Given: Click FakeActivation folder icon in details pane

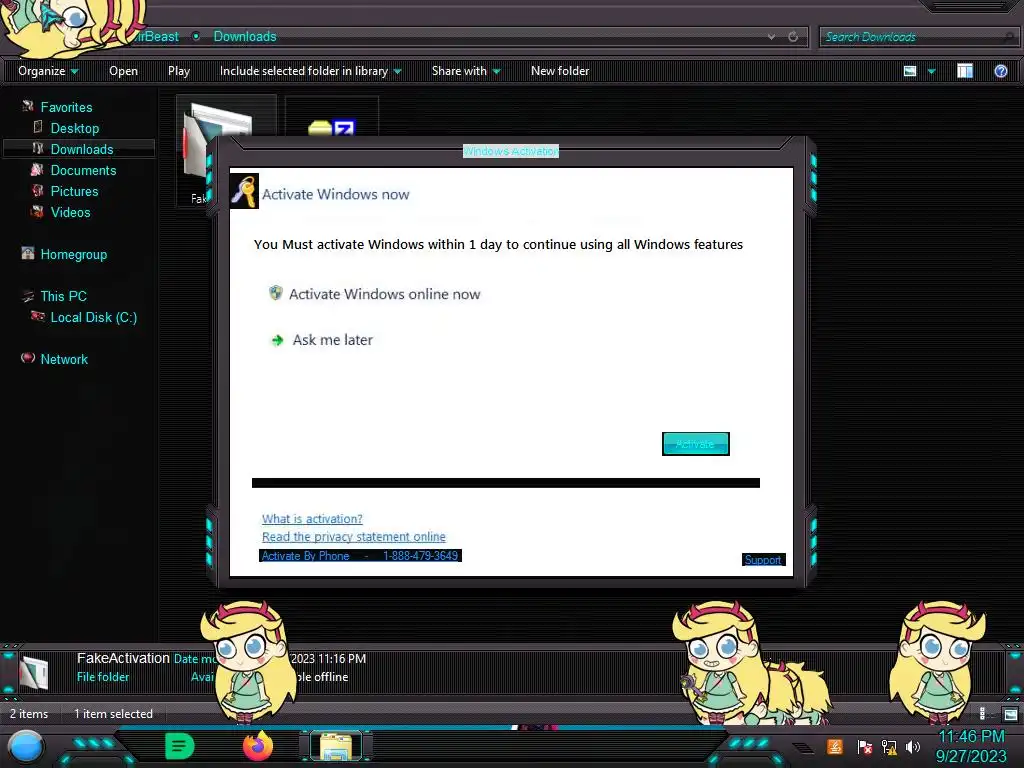Looking at the screenshot, I should pyautogui.click(x=34, y=672).
